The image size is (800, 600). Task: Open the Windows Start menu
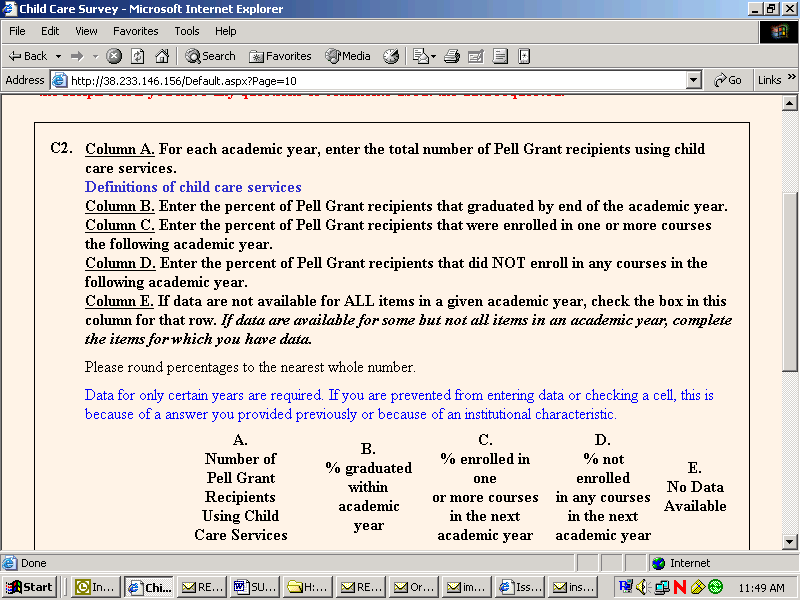(30, 587)
